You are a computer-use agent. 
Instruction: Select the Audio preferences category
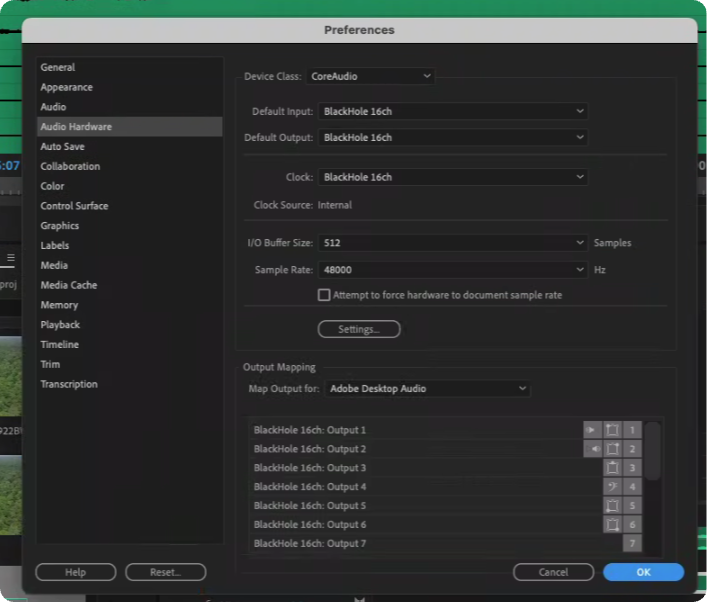[129, 107]
